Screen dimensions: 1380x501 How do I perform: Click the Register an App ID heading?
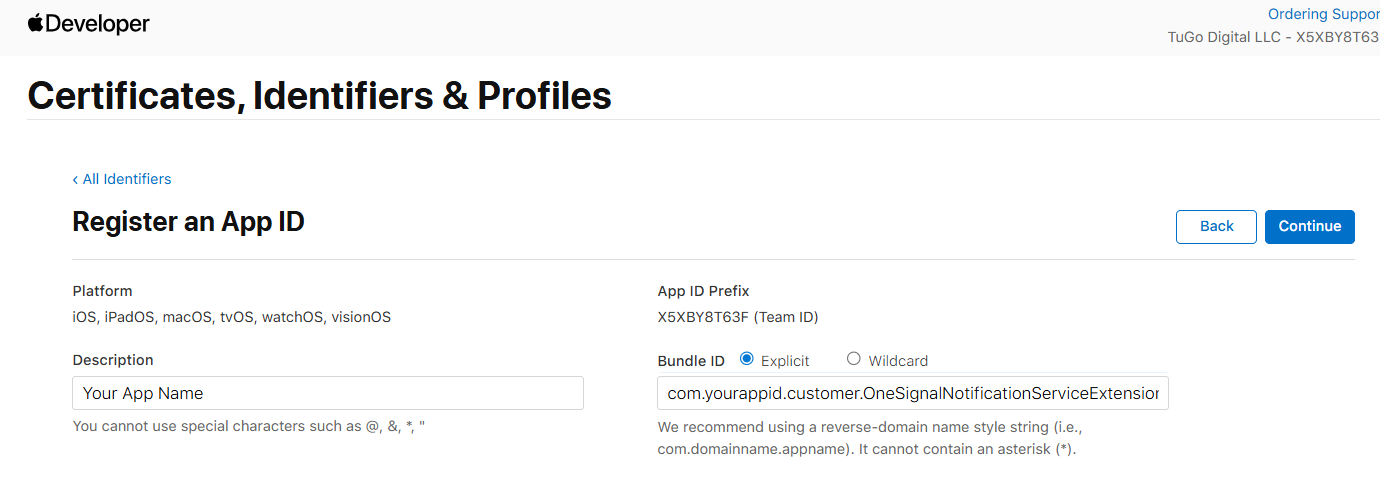[188, 221]
